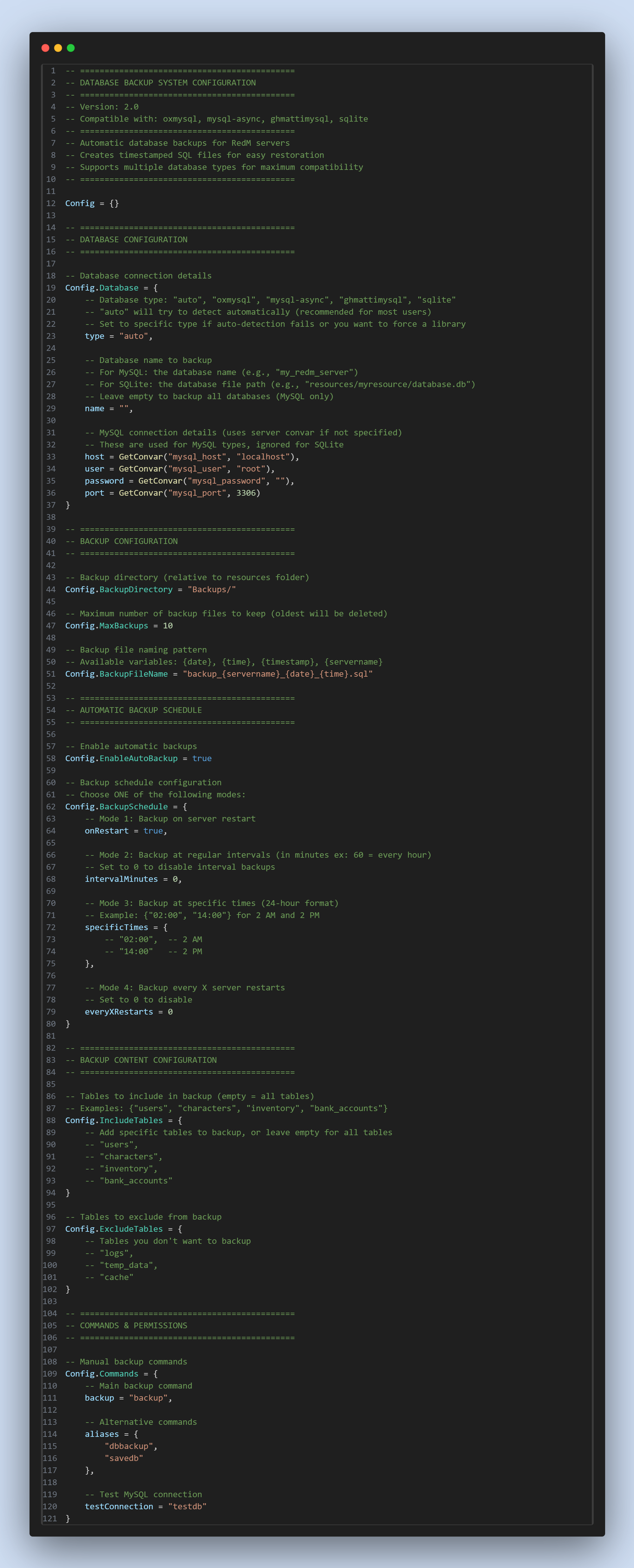Click 'intervalMinutes' key

(x=121, y=879)
